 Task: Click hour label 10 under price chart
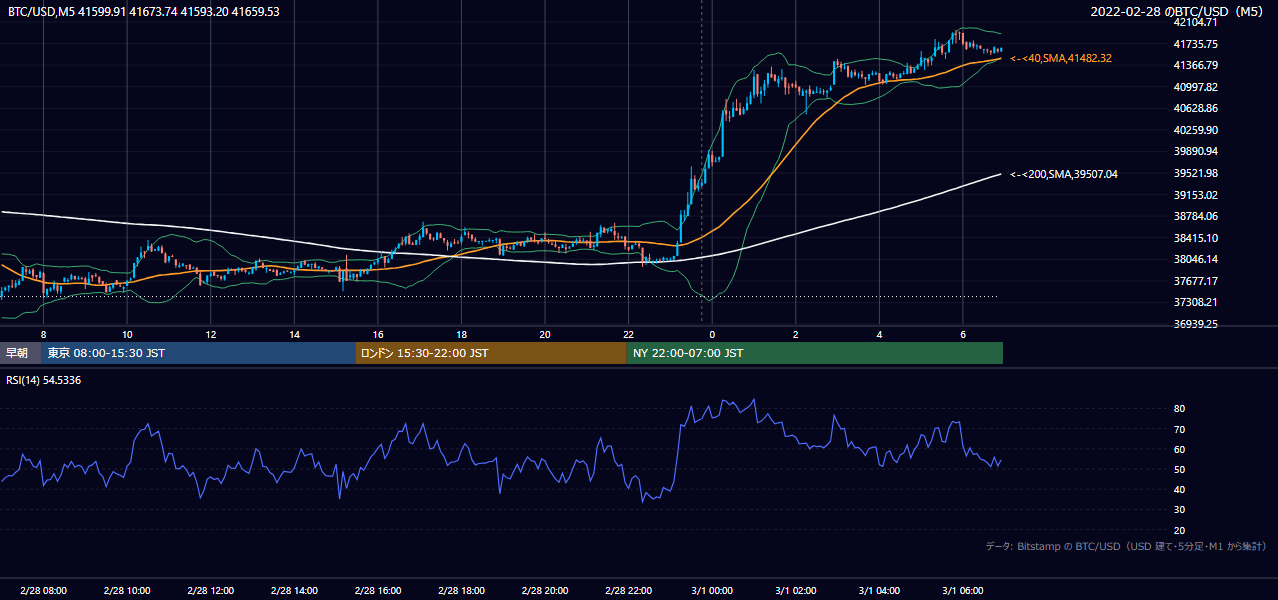coord(127,334)
